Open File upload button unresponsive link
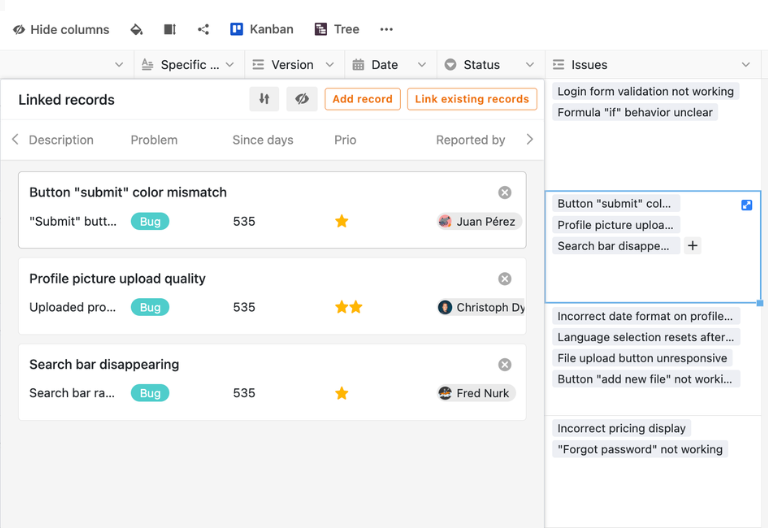 click(642, 358)
